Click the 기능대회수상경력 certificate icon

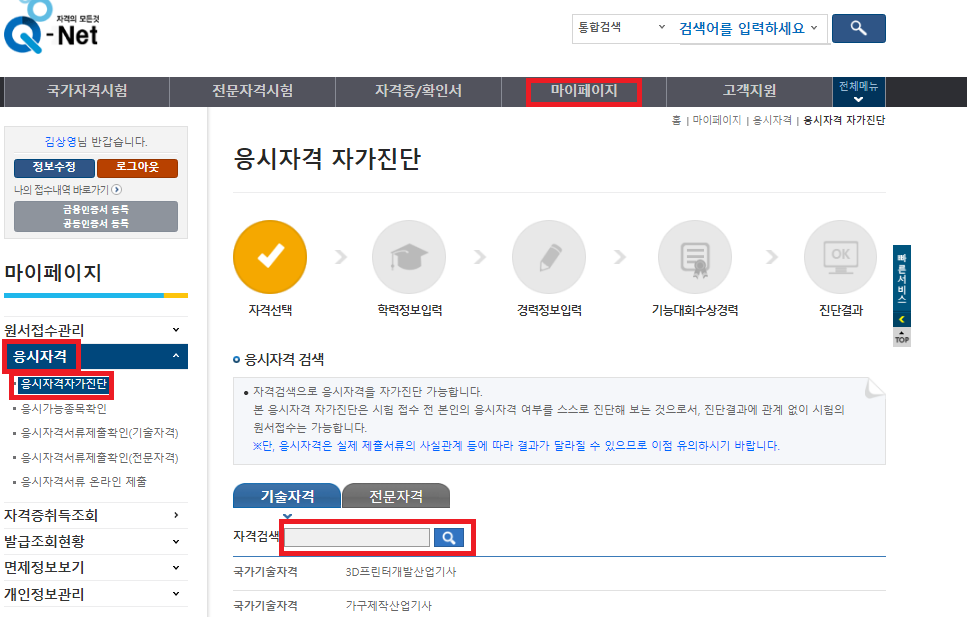[x=695, y=257]
